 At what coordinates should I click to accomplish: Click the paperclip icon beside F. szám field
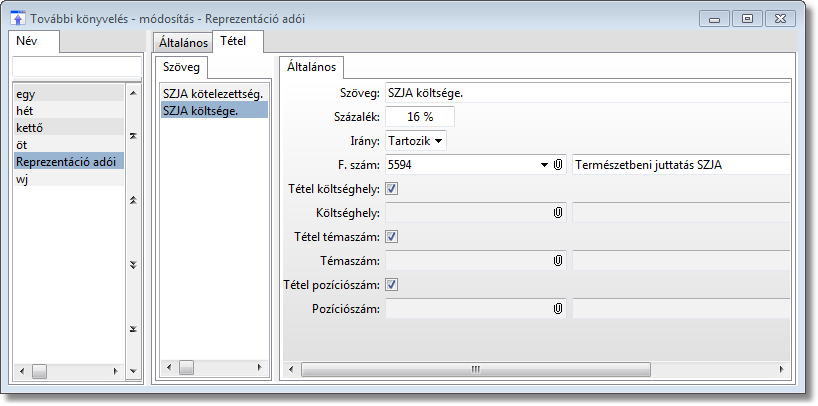pyautogui.click(x=559, y=164)
